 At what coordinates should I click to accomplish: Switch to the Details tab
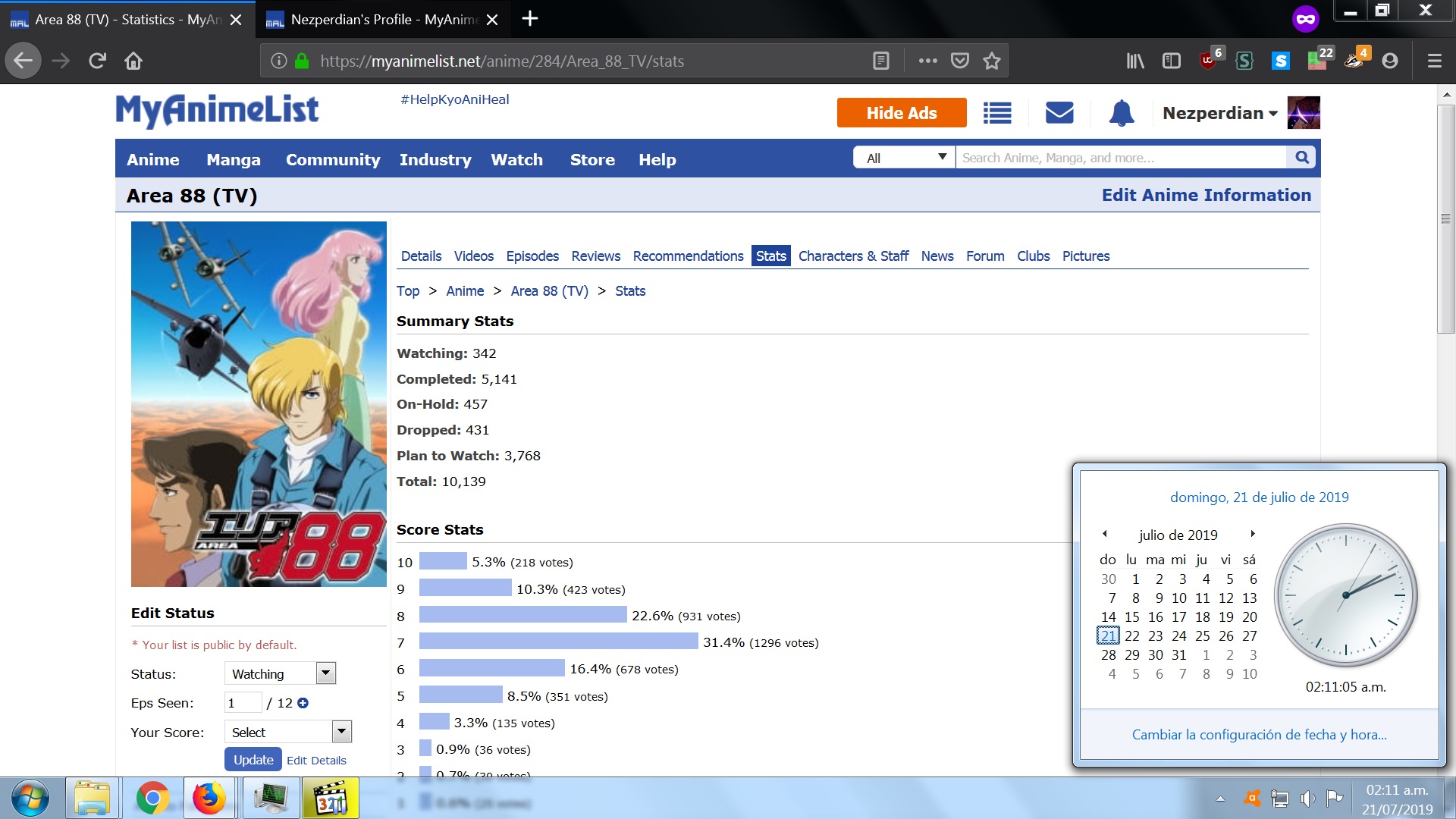(421, 256)
